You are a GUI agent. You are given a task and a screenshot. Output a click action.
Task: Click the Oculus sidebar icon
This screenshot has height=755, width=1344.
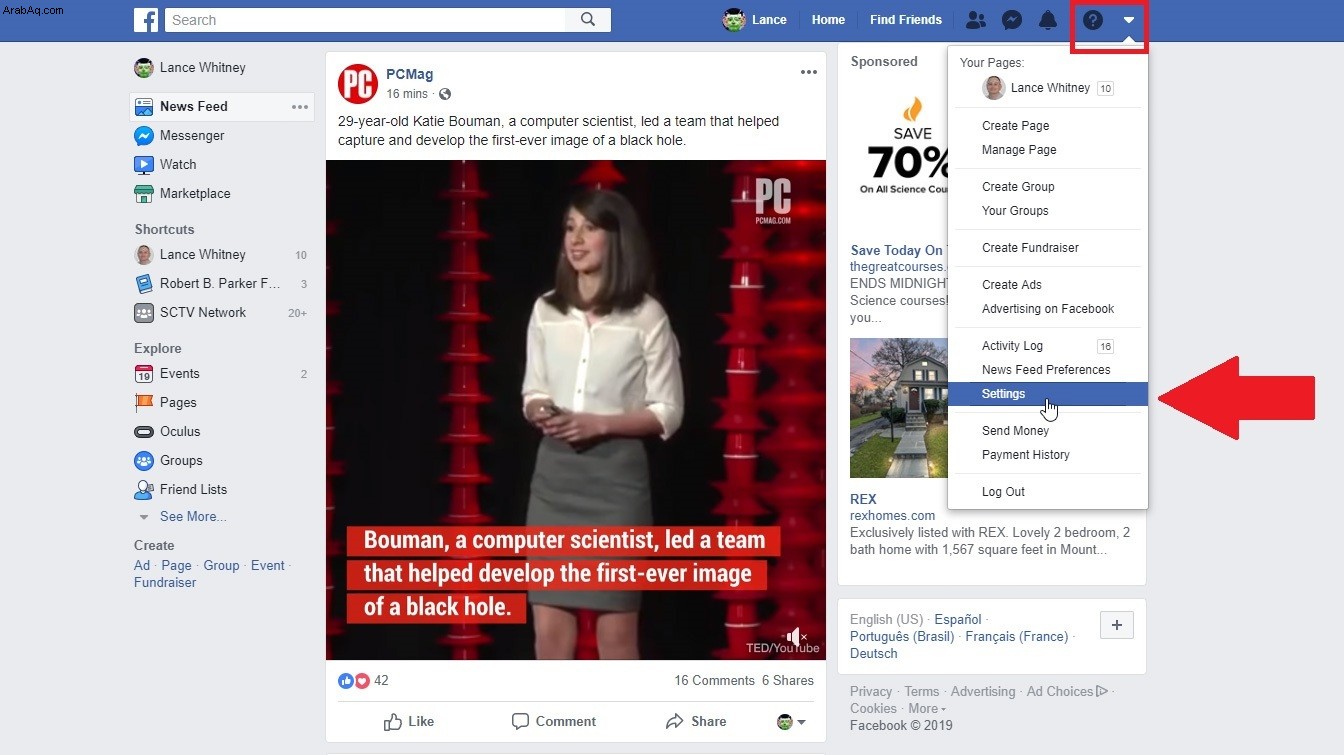click(x=143, y=432)
